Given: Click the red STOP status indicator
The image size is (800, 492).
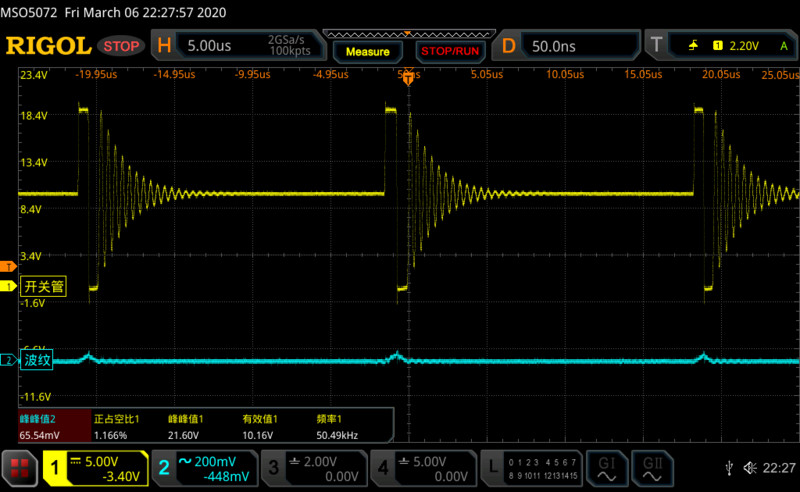Looking at the screenshot, I should (x=122, y=46).
